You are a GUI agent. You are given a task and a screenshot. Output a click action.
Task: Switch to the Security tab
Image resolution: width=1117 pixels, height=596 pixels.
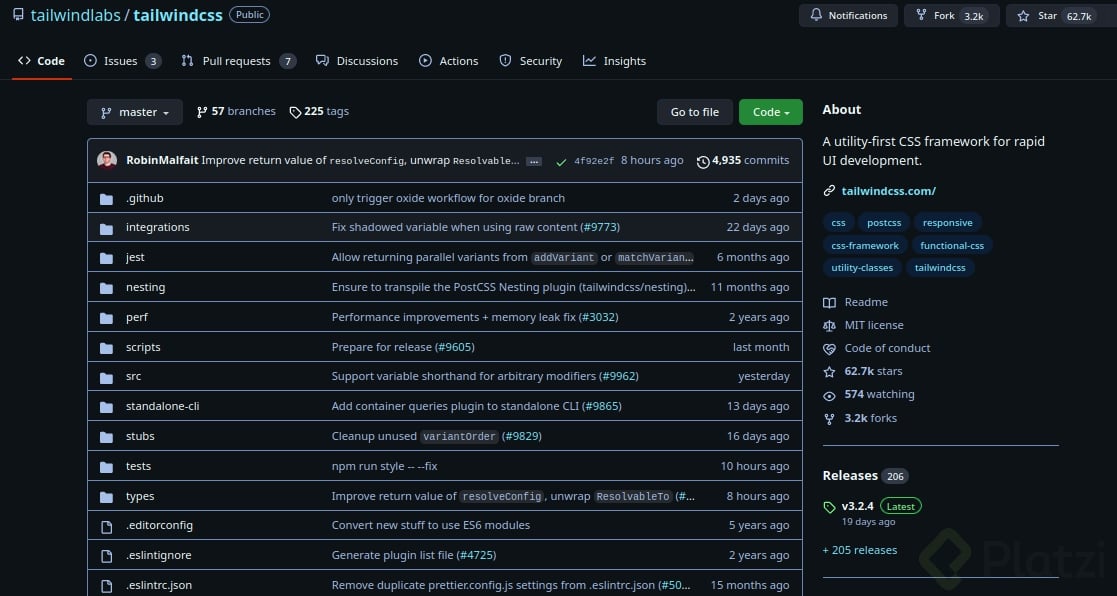click(531, 61)
